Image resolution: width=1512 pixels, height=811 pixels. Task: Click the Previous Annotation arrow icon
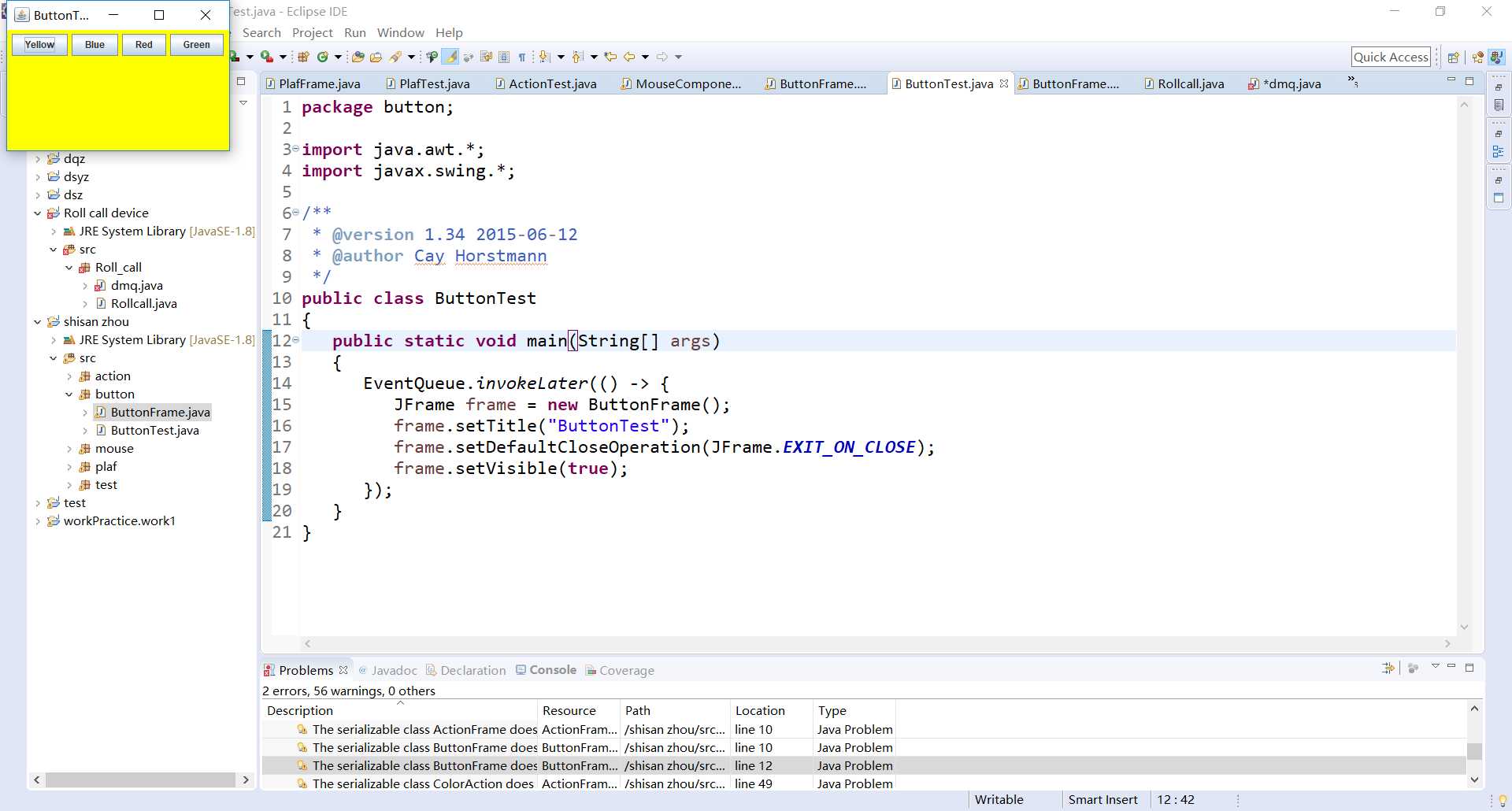[578, 57]
